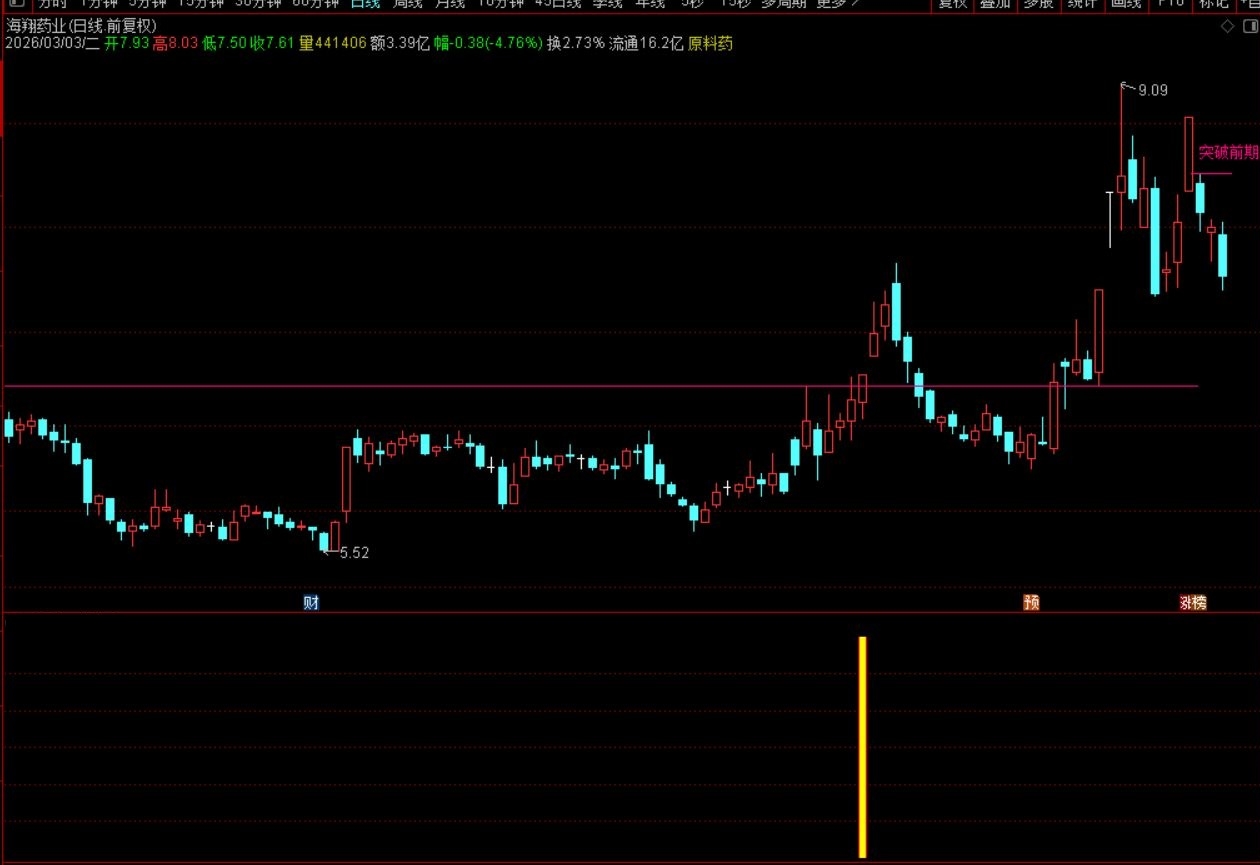Open the F10 company info button
This screenshot has height=865, width=1260.
pyautogui.click(x=1170, y=3)
